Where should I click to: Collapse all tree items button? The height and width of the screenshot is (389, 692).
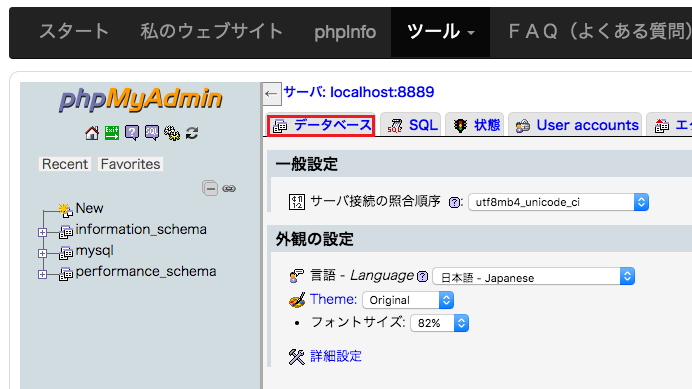[x=210, y=189]
